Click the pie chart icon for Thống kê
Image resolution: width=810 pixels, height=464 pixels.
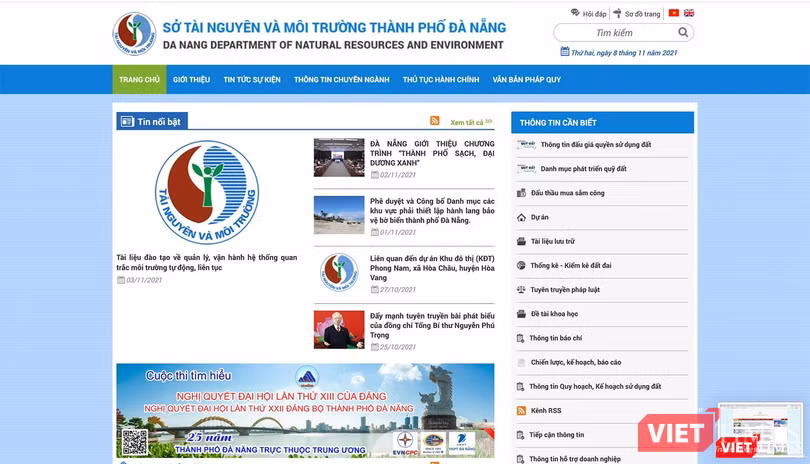point(521,265)
